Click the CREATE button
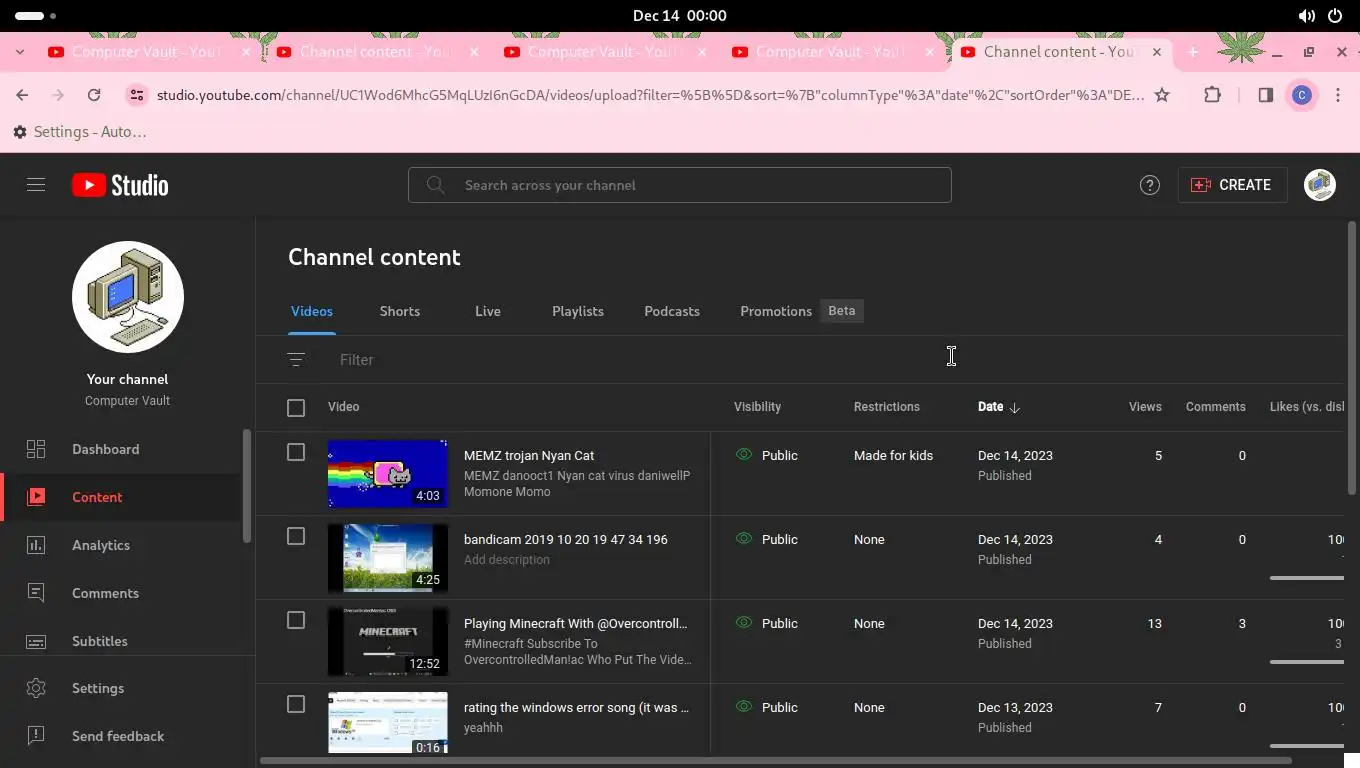Image resolution: width=1360 pixels, height=768 pixels. tap(1232, 185)
